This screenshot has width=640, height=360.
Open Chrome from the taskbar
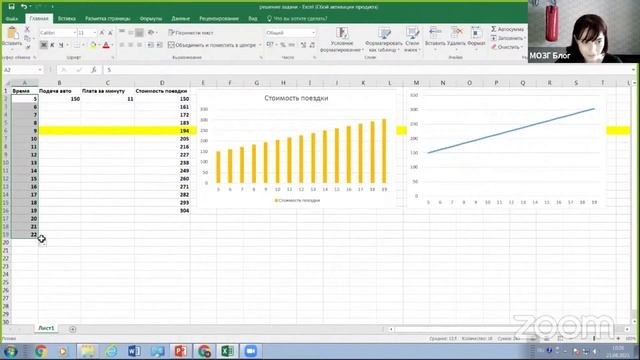[40, 351]
